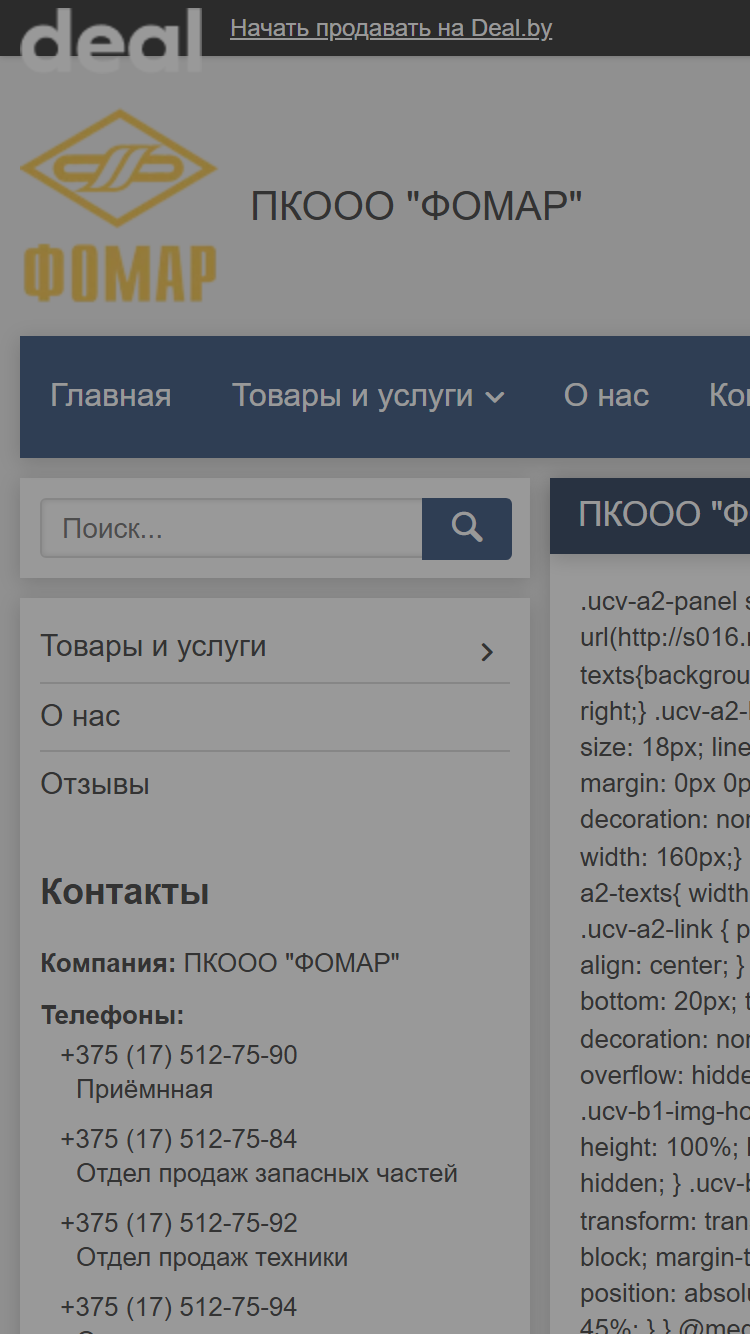Open Отзывы in the sidebar list
The height and width of the screenshot is (1334, 750).
coord(95,784)
